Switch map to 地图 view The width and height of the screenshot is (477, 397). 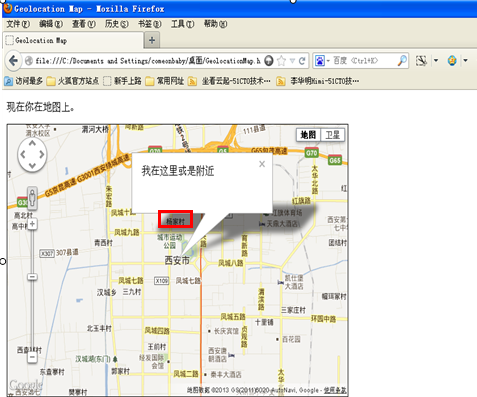pyautogui.click(x=308, y=135)
